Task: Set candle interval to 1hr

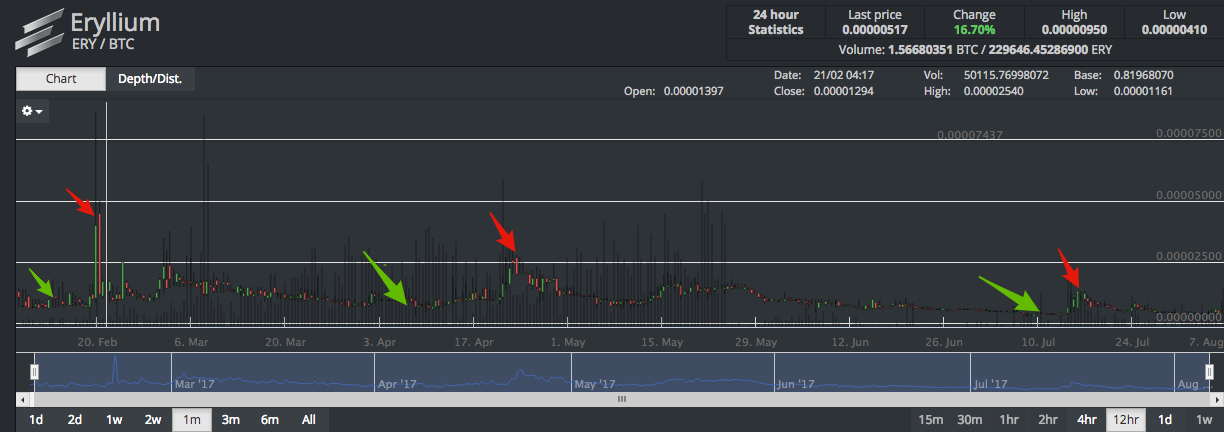Action: (x=1009, y=420)
